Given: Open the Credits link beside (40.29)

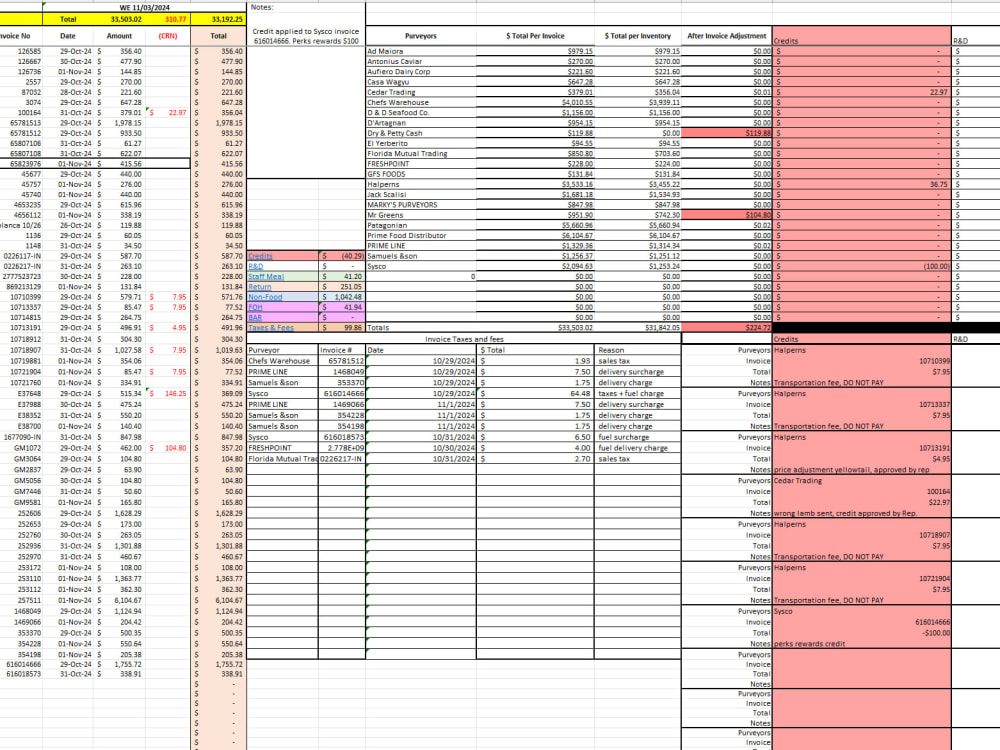Looking at the screenshot, I should [260, 256].
